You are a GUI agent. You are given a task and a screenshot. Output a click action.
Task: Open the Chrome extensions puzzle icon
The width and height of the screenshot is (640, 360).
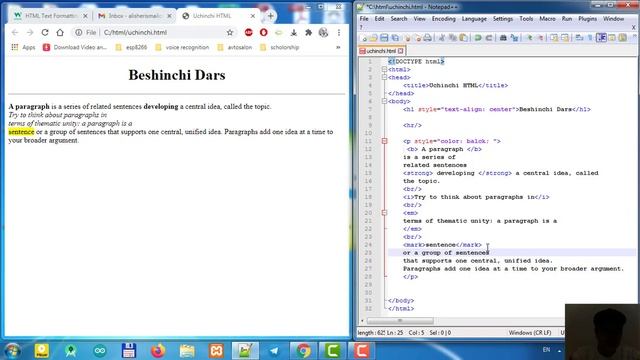(x=308, y=32)
